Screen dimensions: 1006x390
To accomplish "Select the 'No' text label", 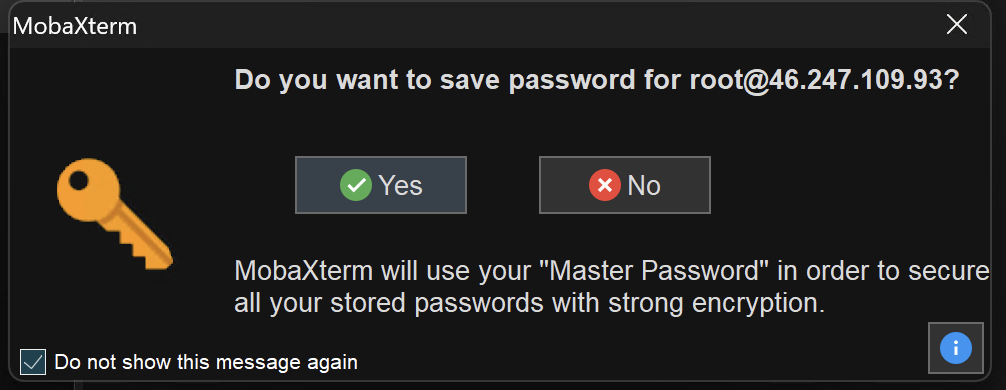I will [644, 185].
